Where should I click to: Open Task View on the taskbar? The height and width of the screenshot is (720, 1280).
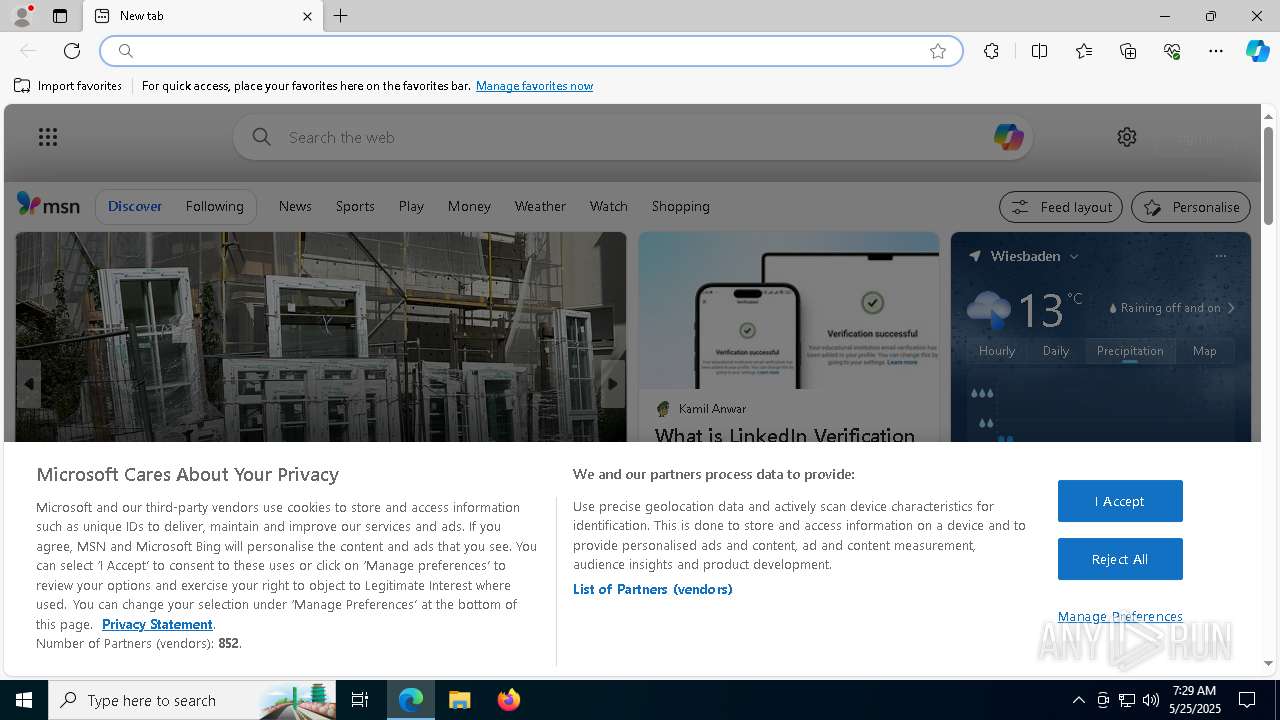[360, 700]
